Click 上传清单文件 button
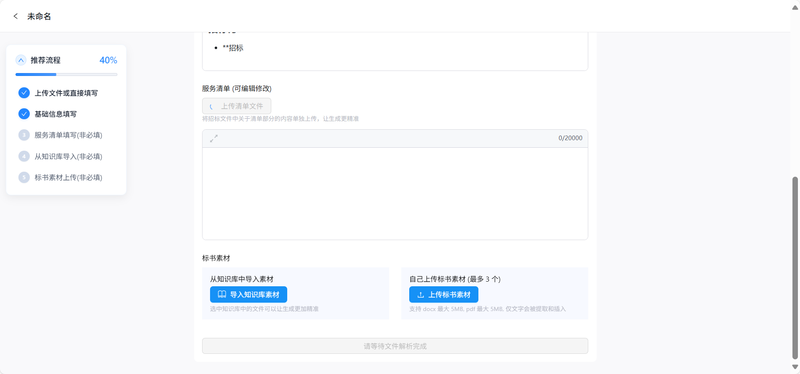800x374 pixels. [237, 106]
